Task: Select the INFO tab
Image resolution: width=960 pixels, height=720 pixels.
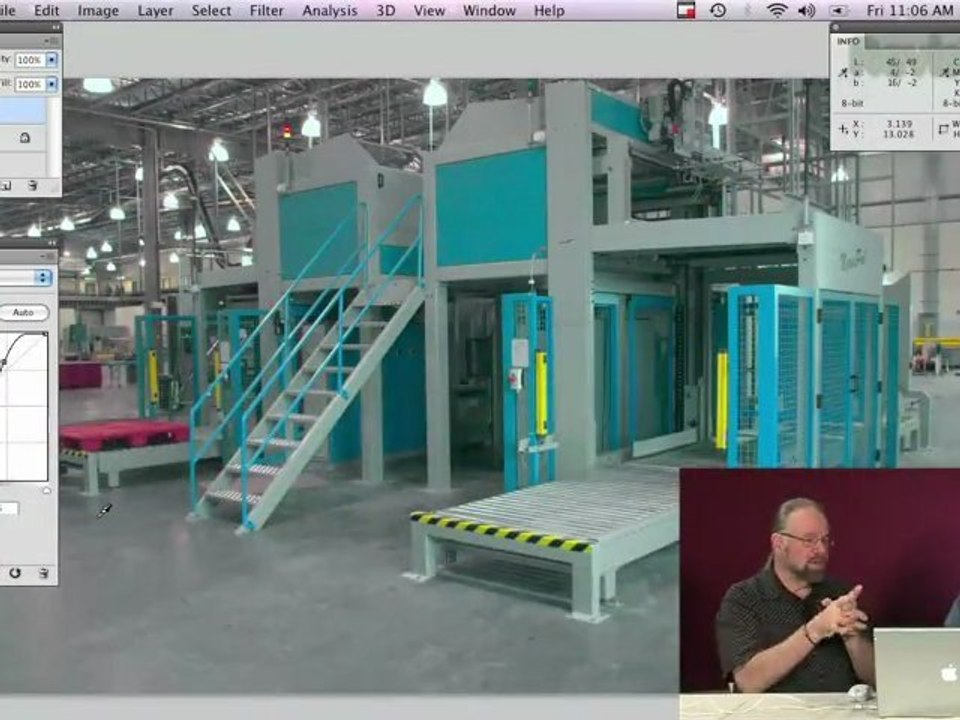Action: pos(848,41)
